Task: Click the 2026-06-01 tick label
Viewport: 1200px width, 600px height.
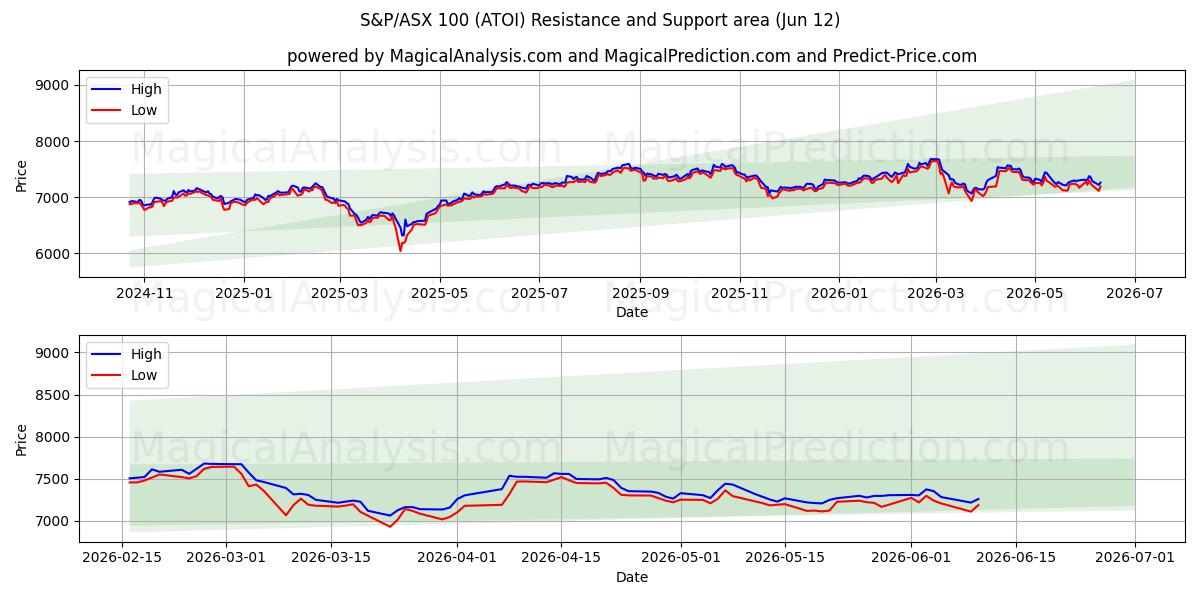Action: [911, 558]
